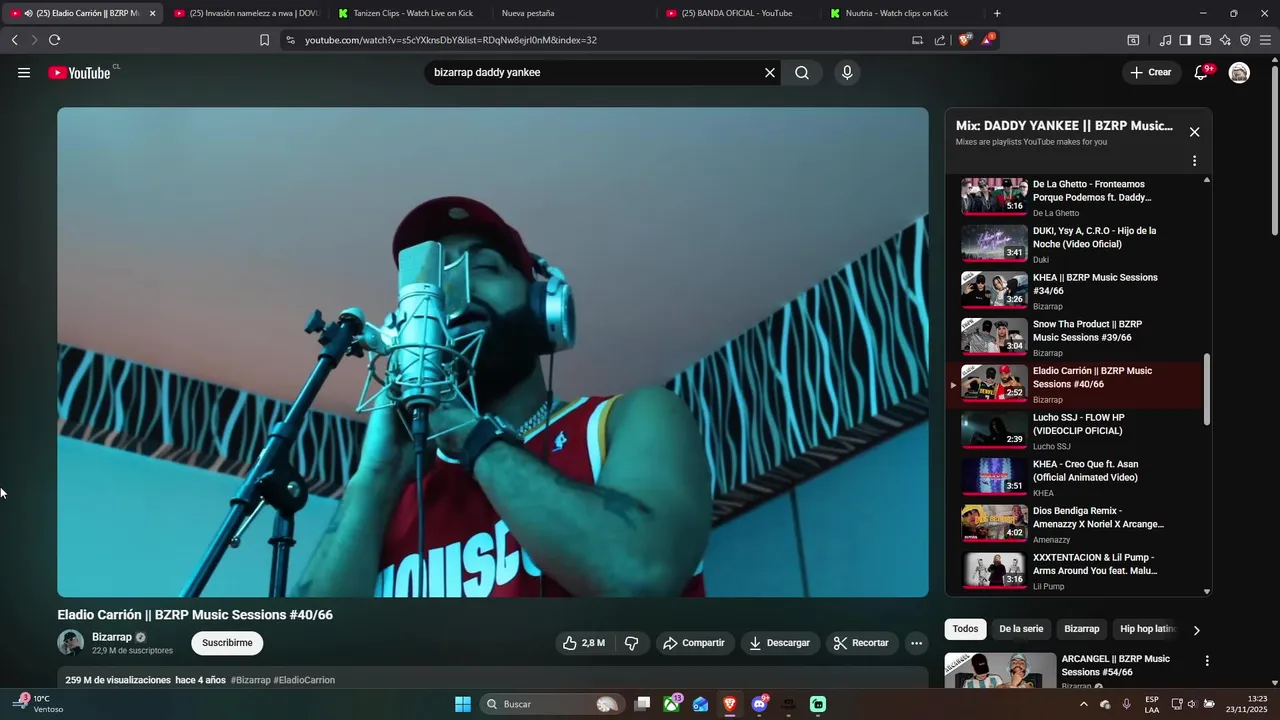Click the Descargar download button
The image size is (1280, 720).
(780, 643)
